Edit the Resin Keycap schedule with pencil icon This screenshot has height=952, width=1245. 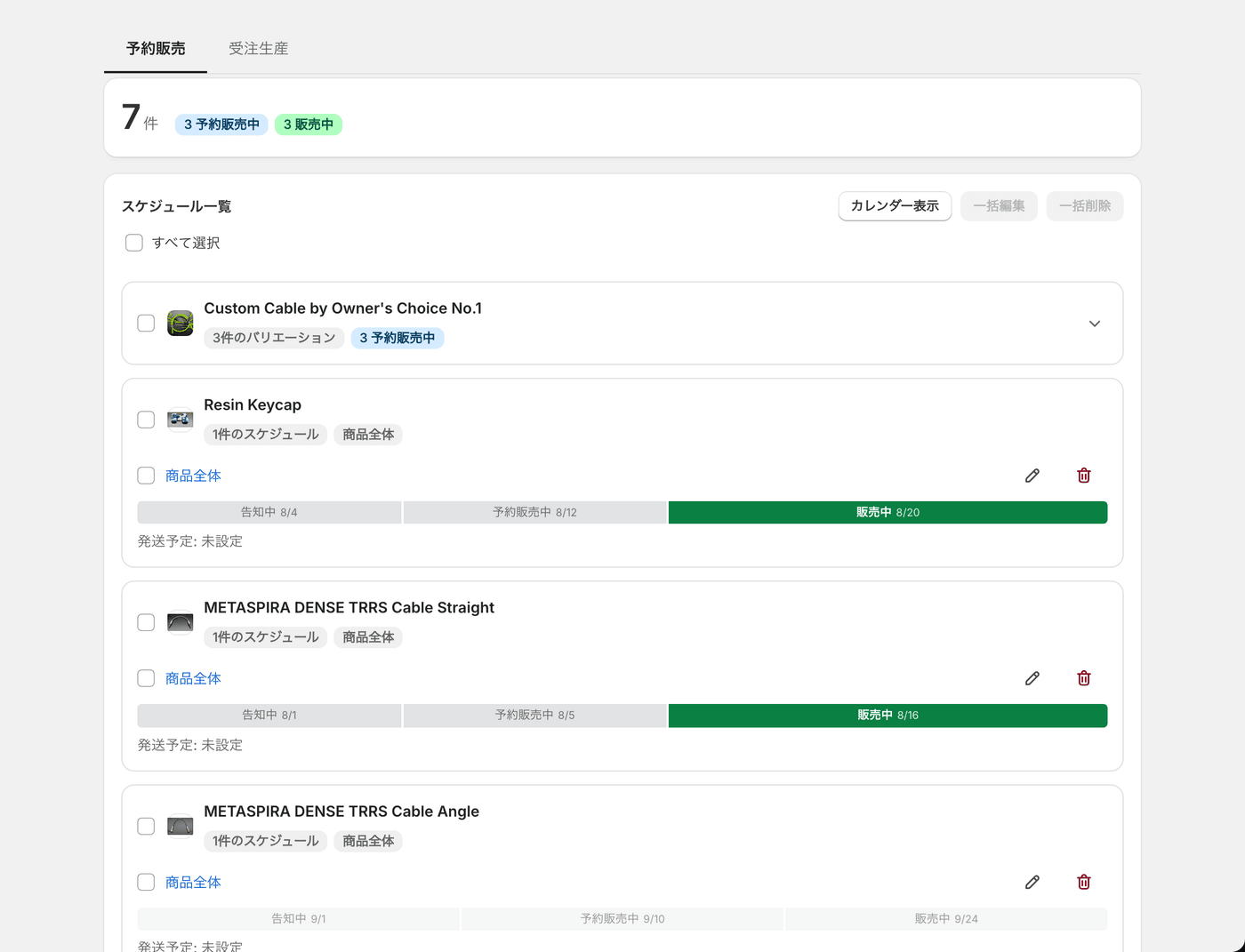pyautogui.click(x=1032, y=476)
